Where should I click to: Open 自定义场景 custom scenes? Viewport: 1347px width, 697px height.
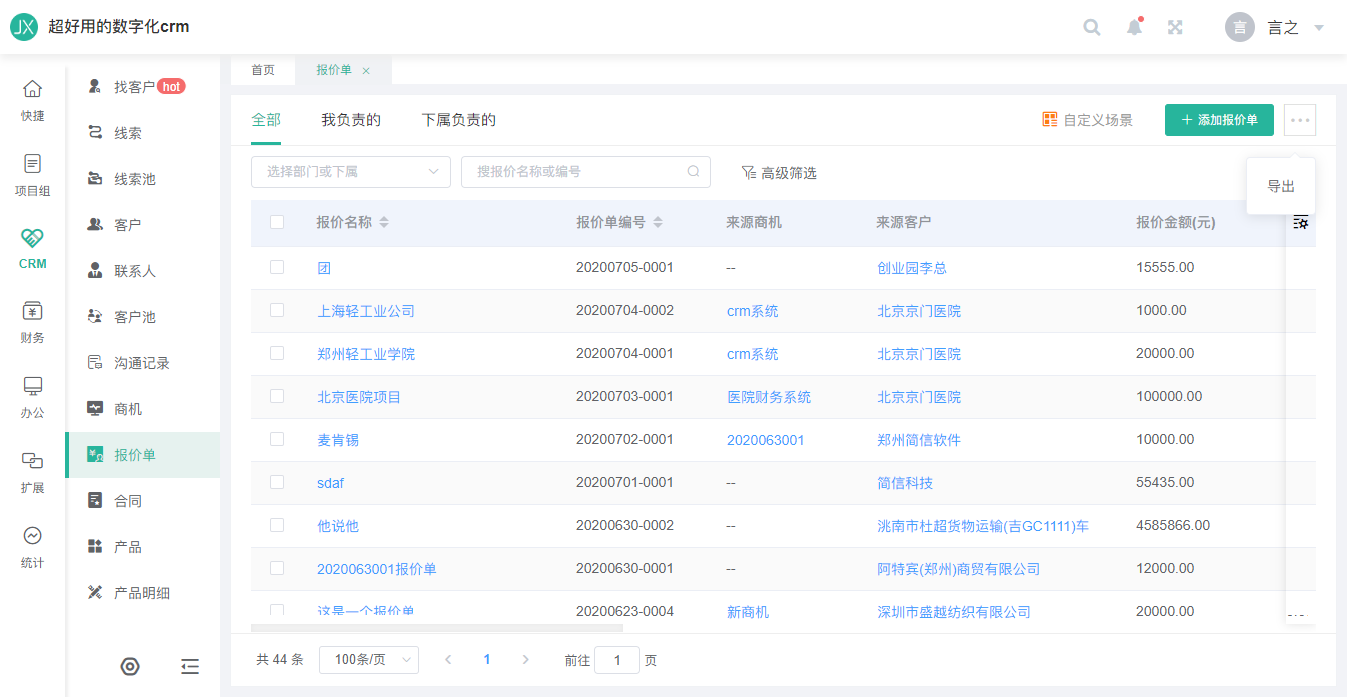(1088, 120)
